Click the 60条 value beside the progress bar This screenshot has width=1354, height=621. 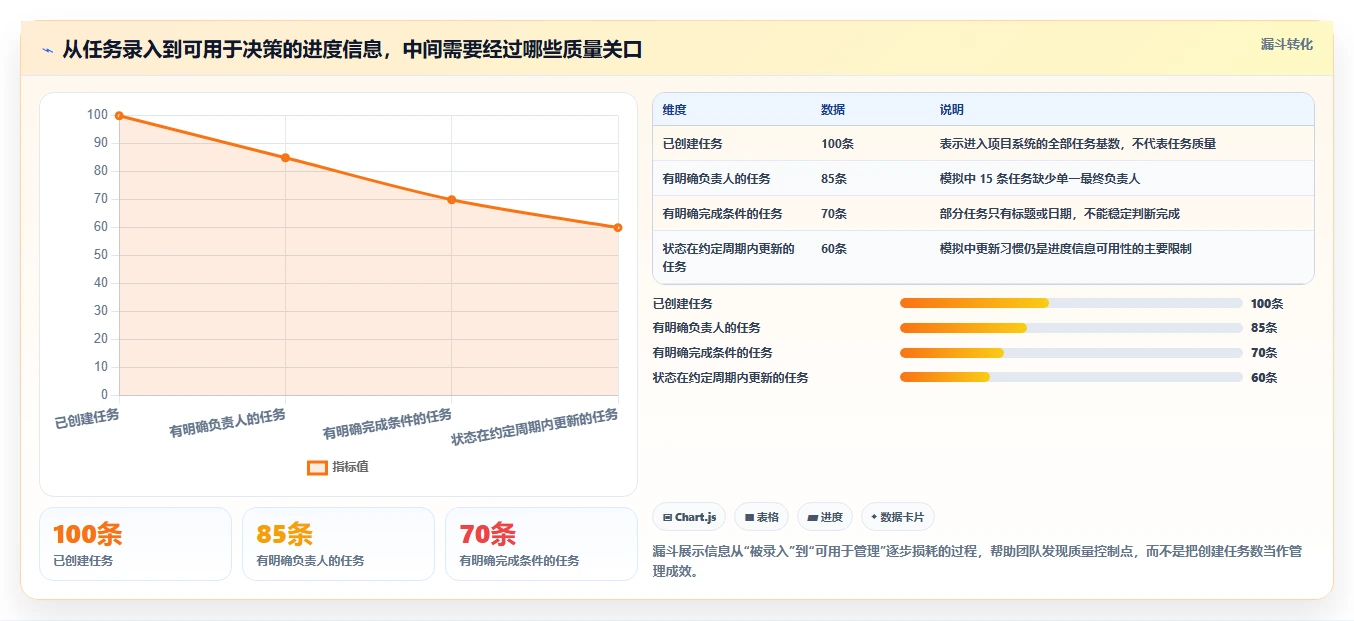point(1264,378)
